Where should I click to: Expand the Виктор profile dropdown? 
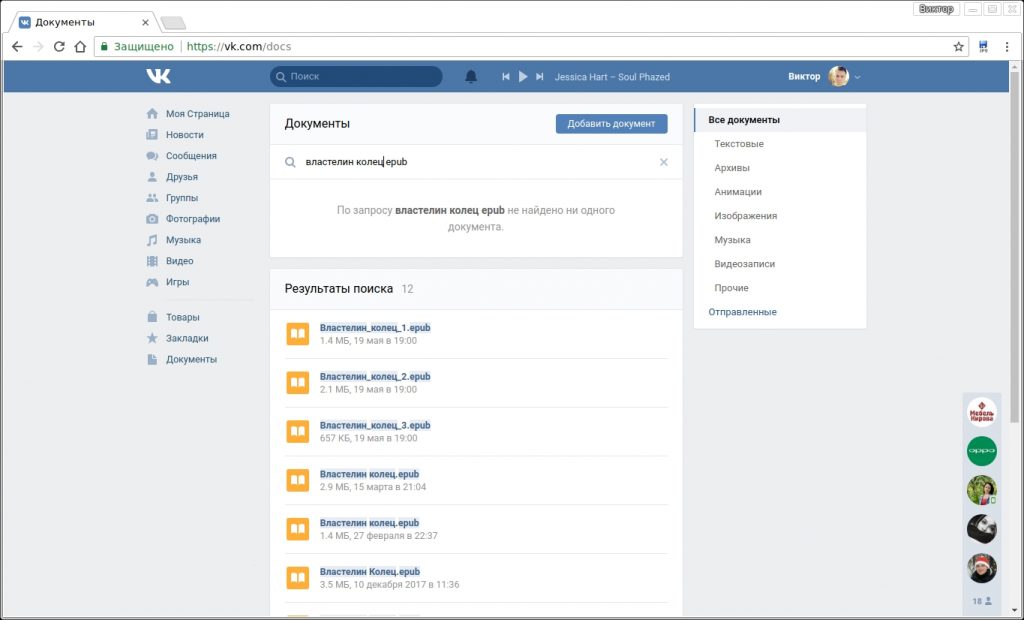point(857,77)
